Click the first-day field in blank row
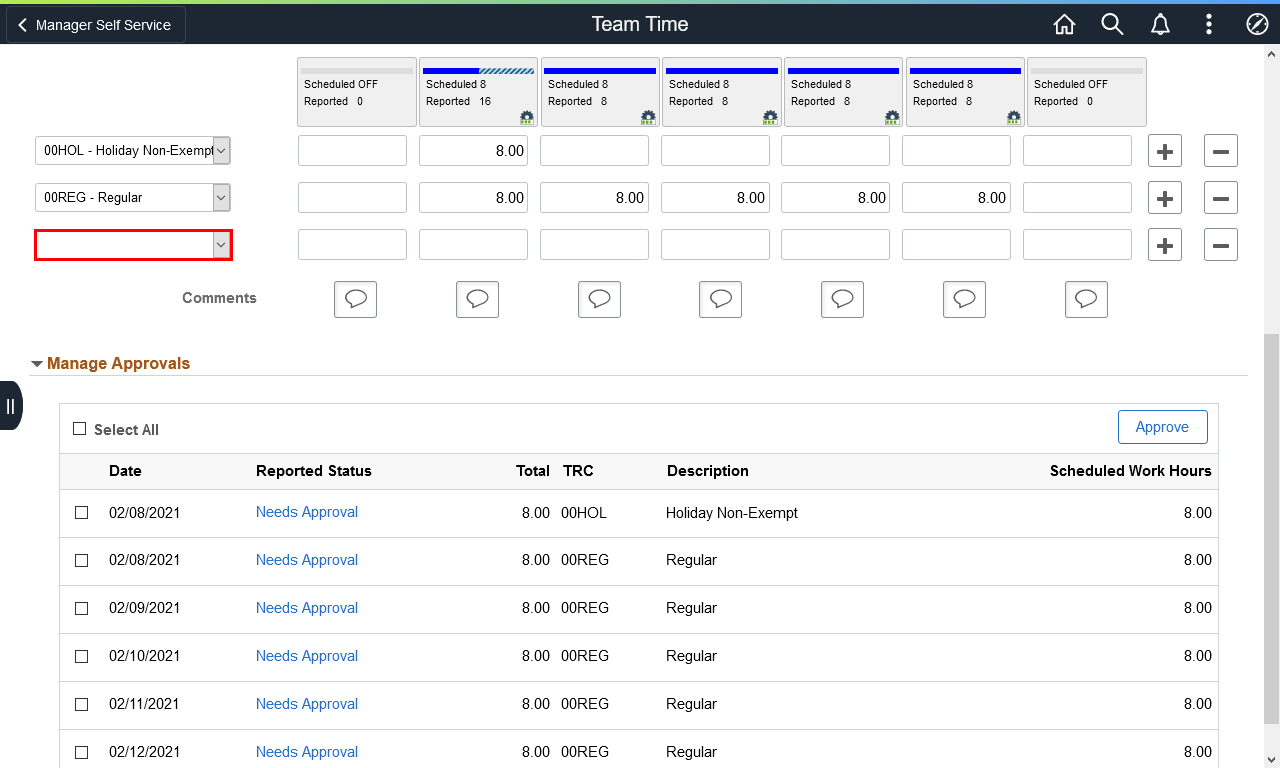Image resolution: width=1280 pixels, height=768 pixels. (352, 245)
